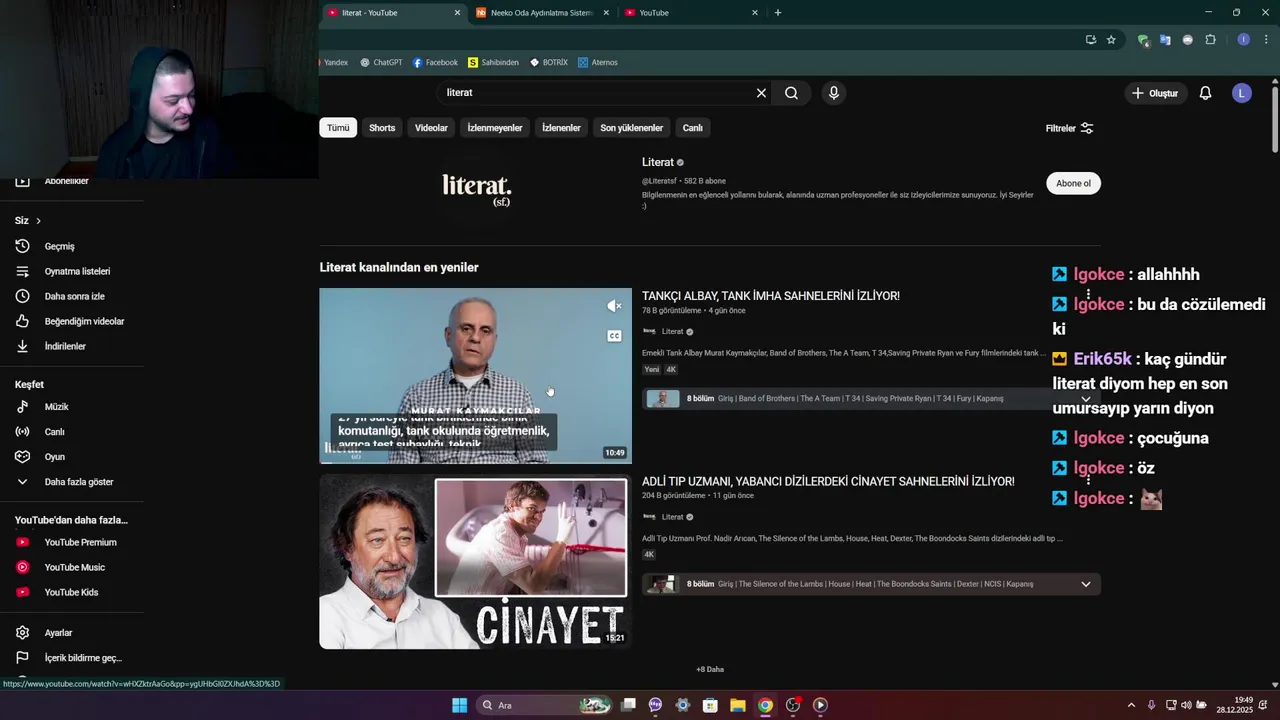Open the TANKÇI ALBAY video title
This screenshot has height=720, width=1280.
[771, 296]
